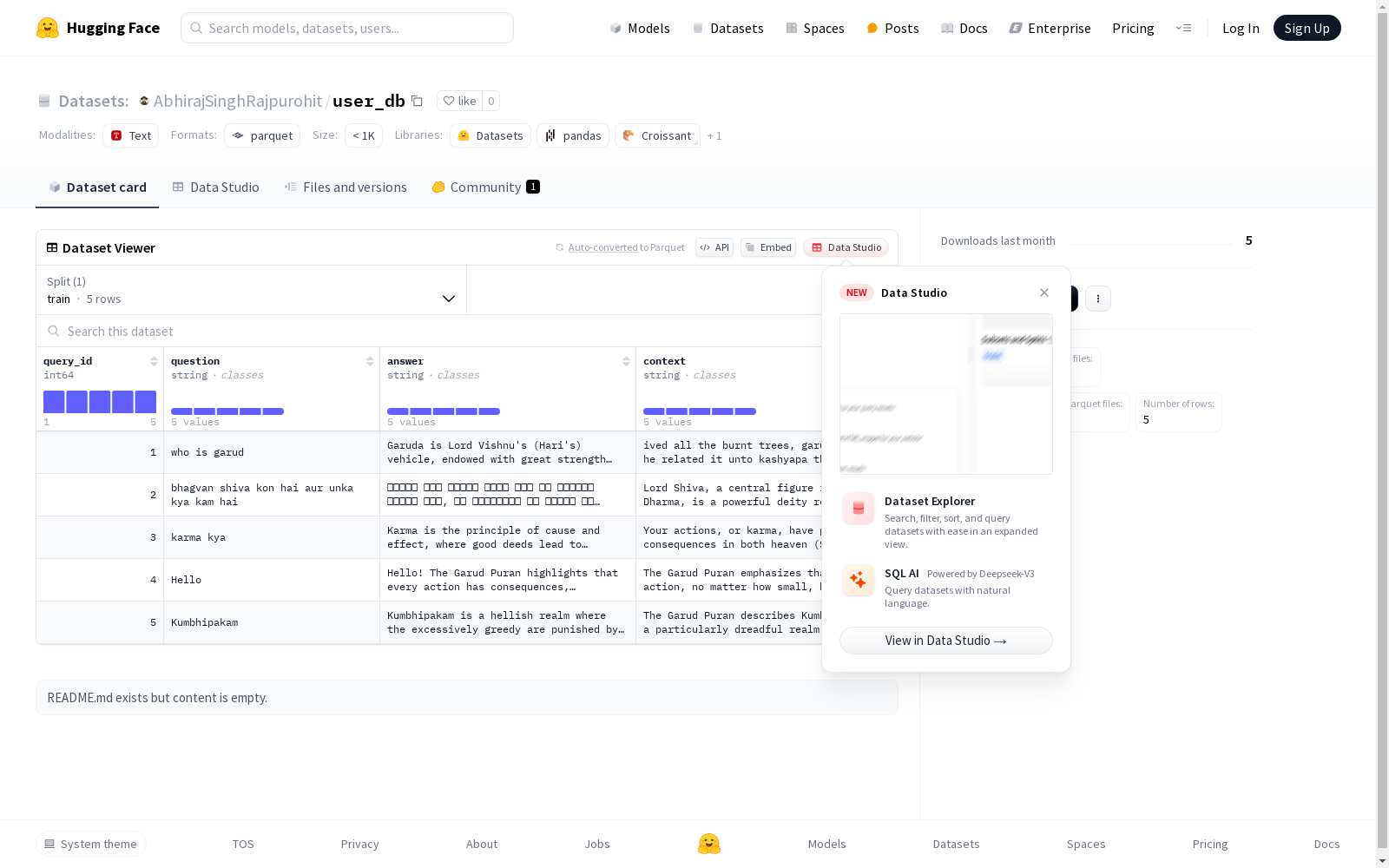This screenshot has height=868, width=1389.
Task: Click the Data Studio button in viewer header
Action: click(846, 247)
